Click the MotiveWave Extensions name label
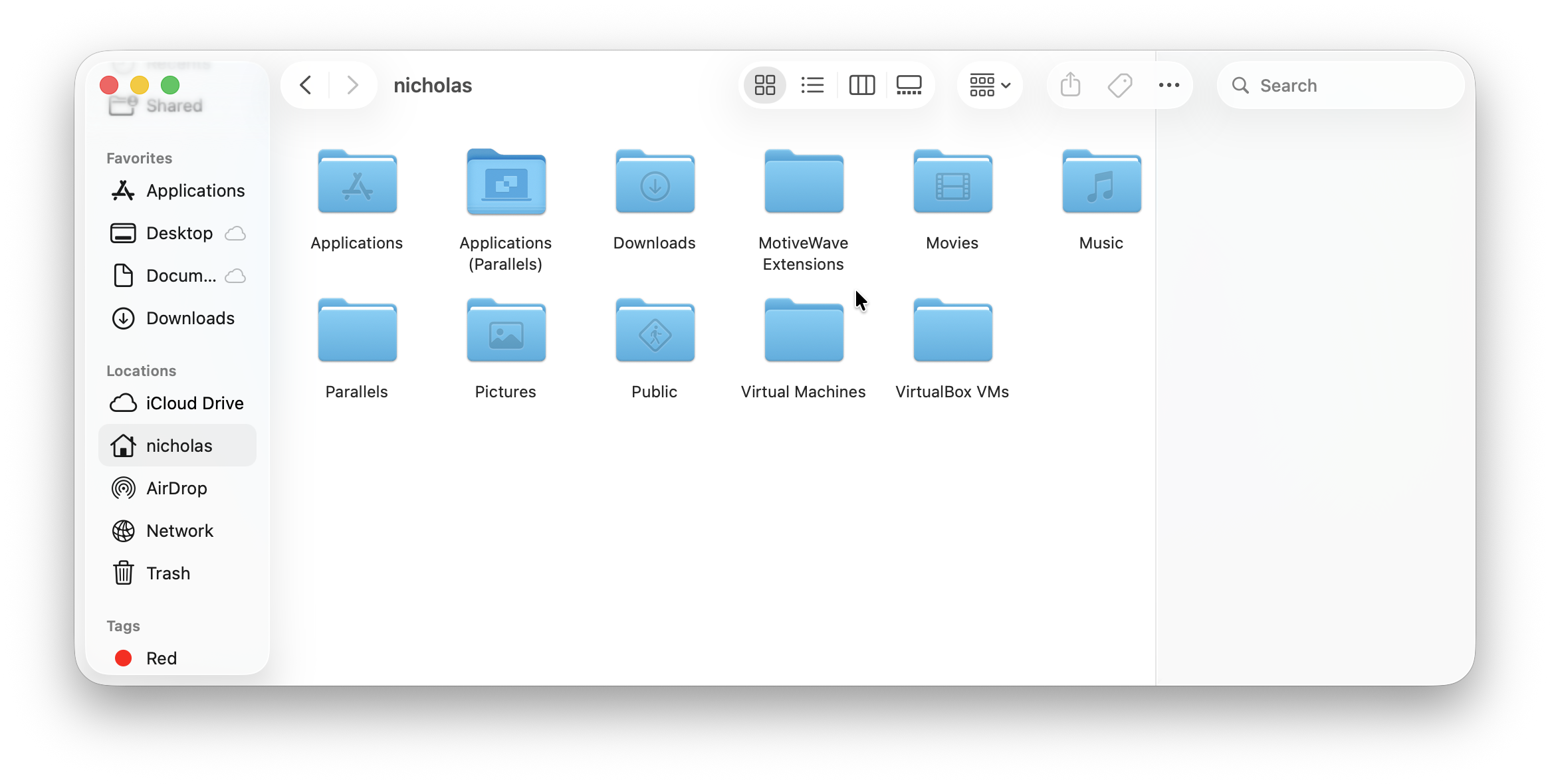 (x=804, y=254)
